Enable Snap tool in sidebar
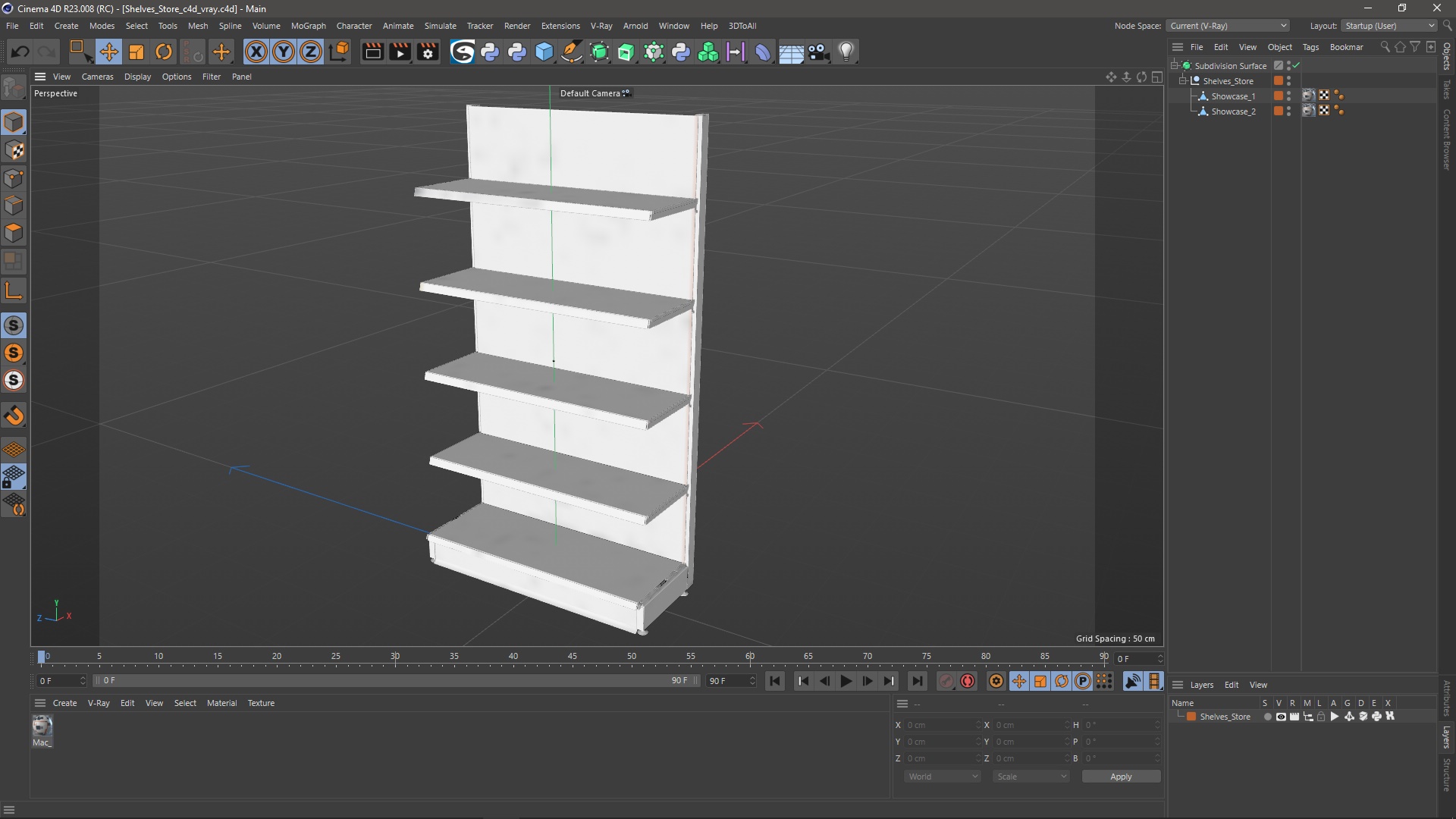The height and width of the screenshot is (819, 1456). 14,416
